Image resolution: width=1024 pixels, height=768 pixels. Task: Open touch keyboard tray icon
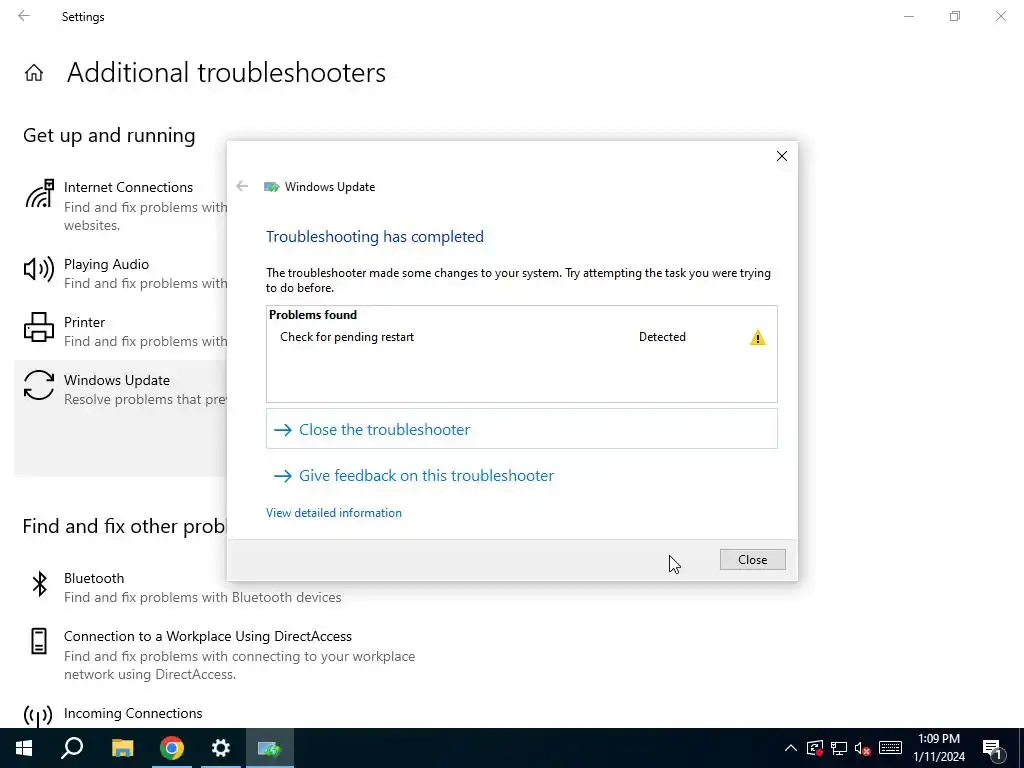pyautogui.click(x=890, y=748)
